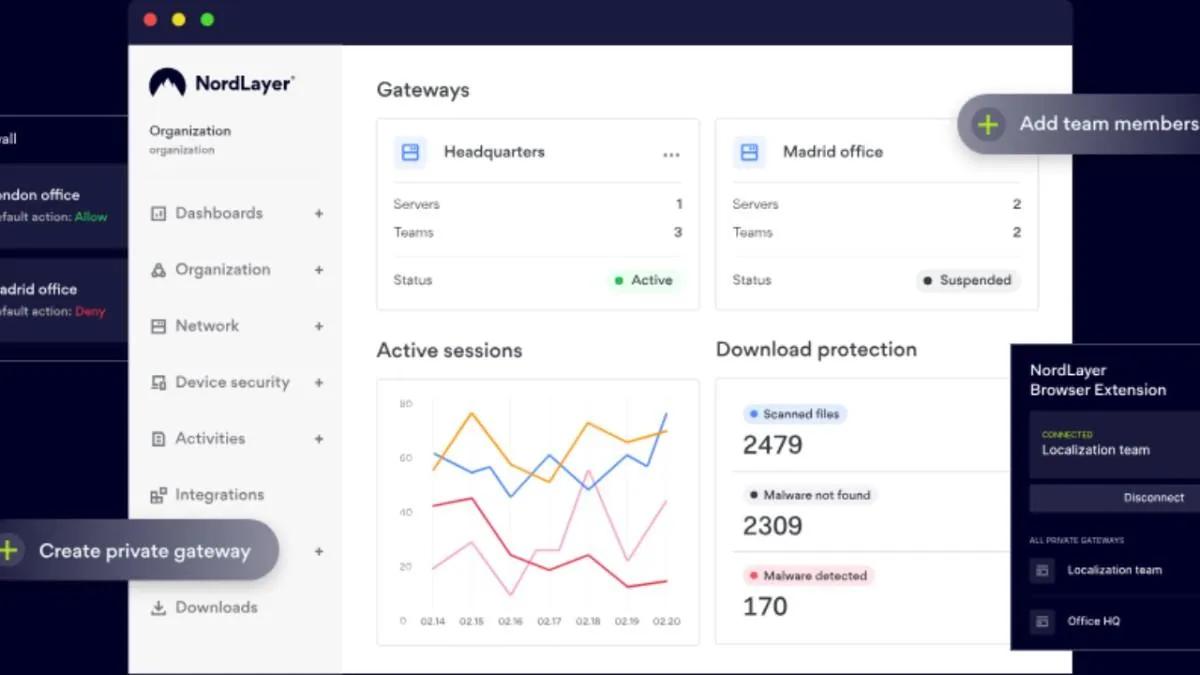
Task: Expand the Dashboards menu with the plus
Action: [x=319, y=213]
